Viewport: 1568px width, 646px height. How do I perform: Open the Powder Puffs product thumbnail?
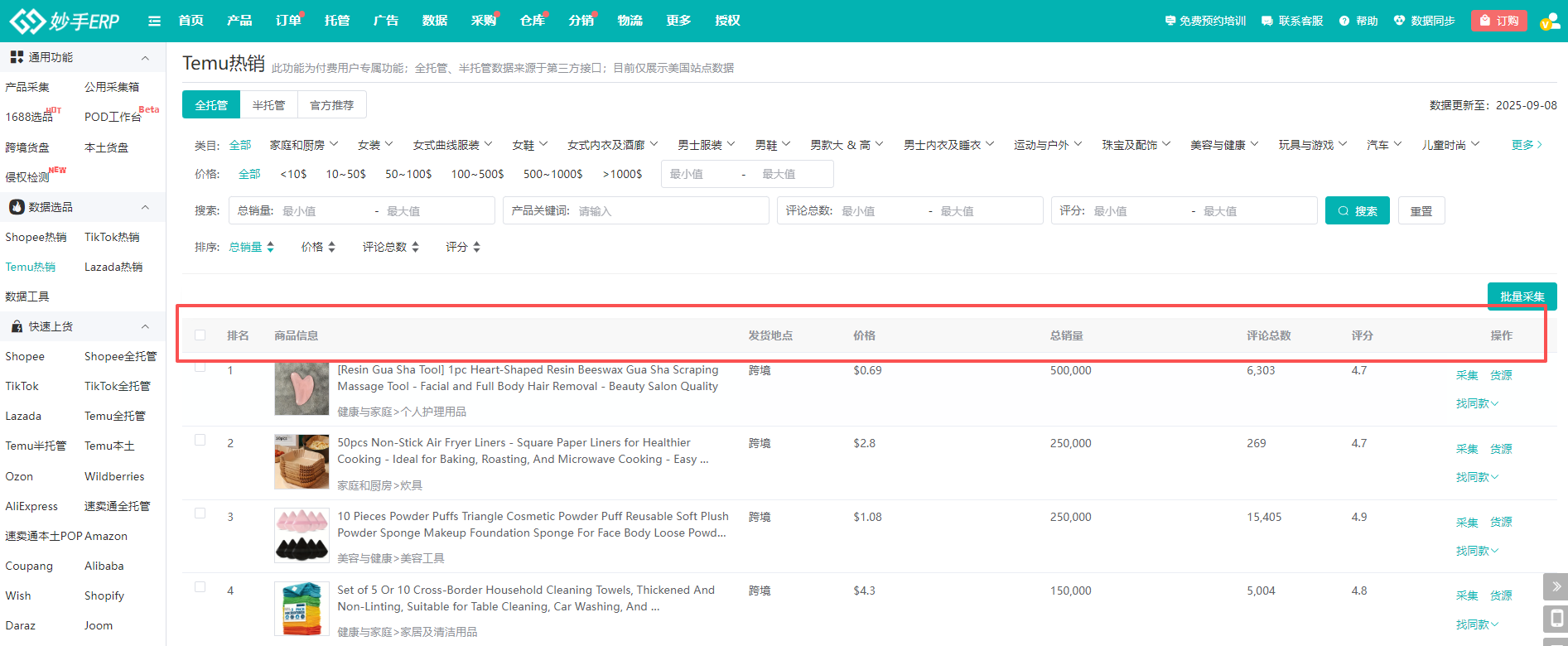[302, 536]
